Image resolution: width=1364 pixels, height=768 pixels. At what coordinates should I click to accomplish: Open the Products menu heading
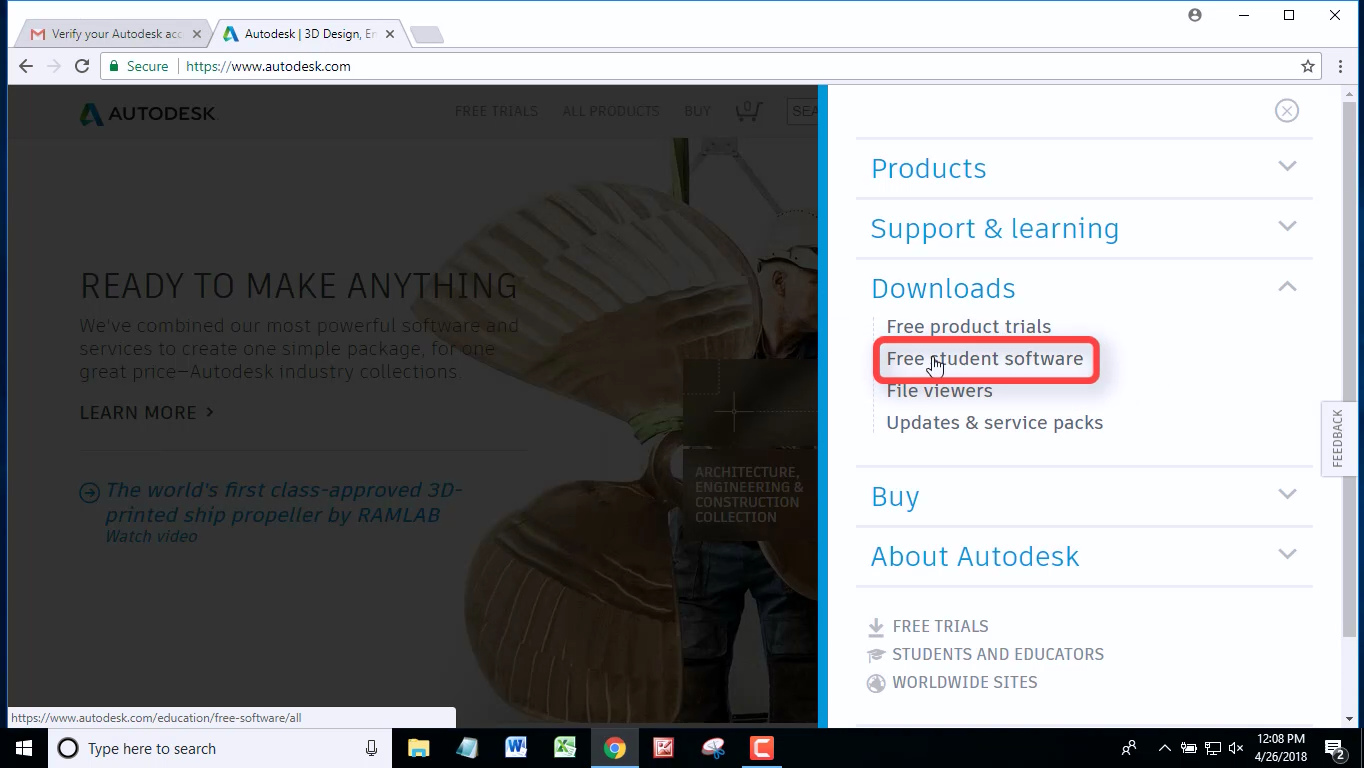928,168
